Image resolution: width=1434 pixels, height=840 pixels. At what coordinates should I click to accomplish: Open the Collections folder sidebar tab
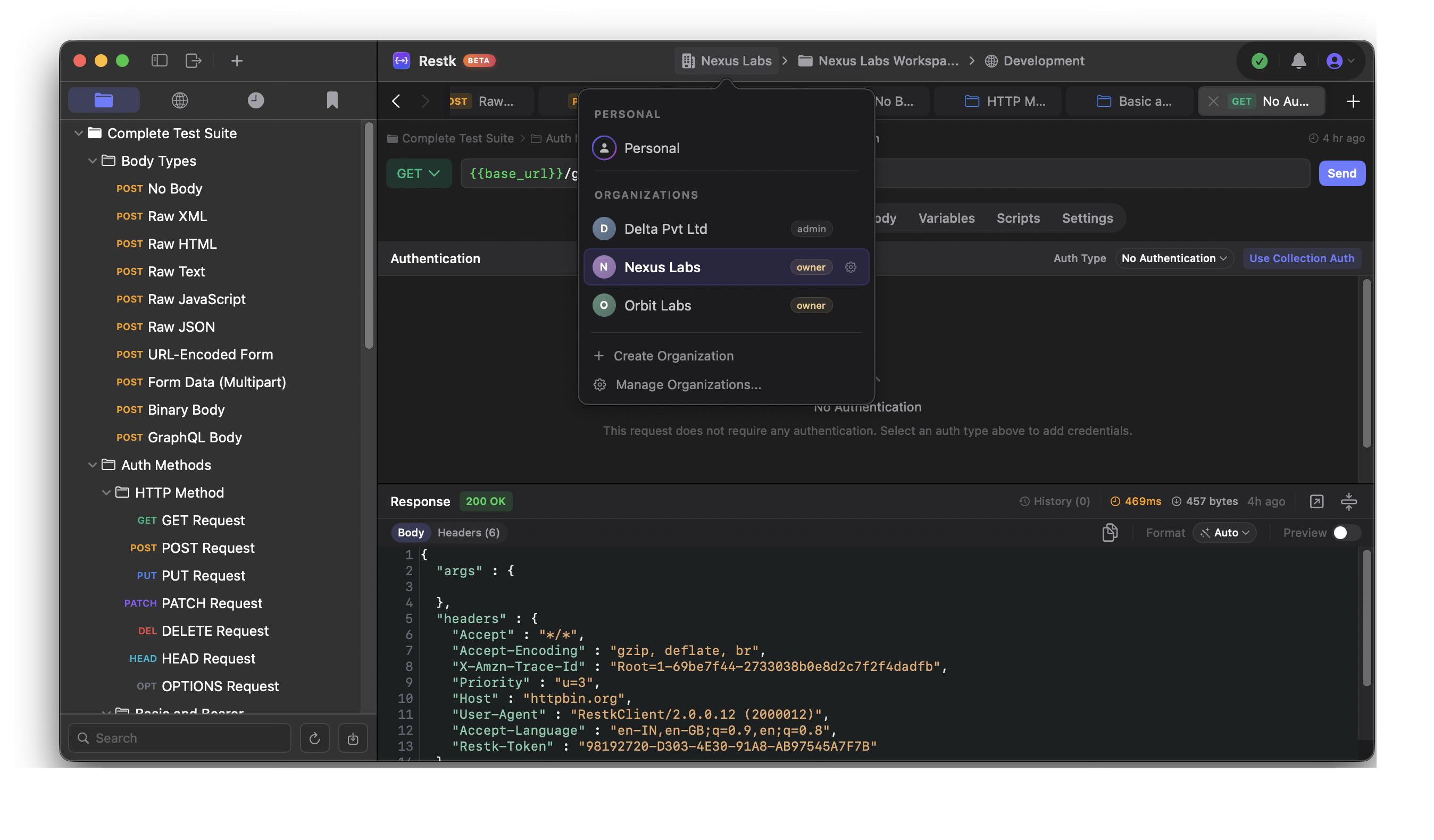(104, 100)
